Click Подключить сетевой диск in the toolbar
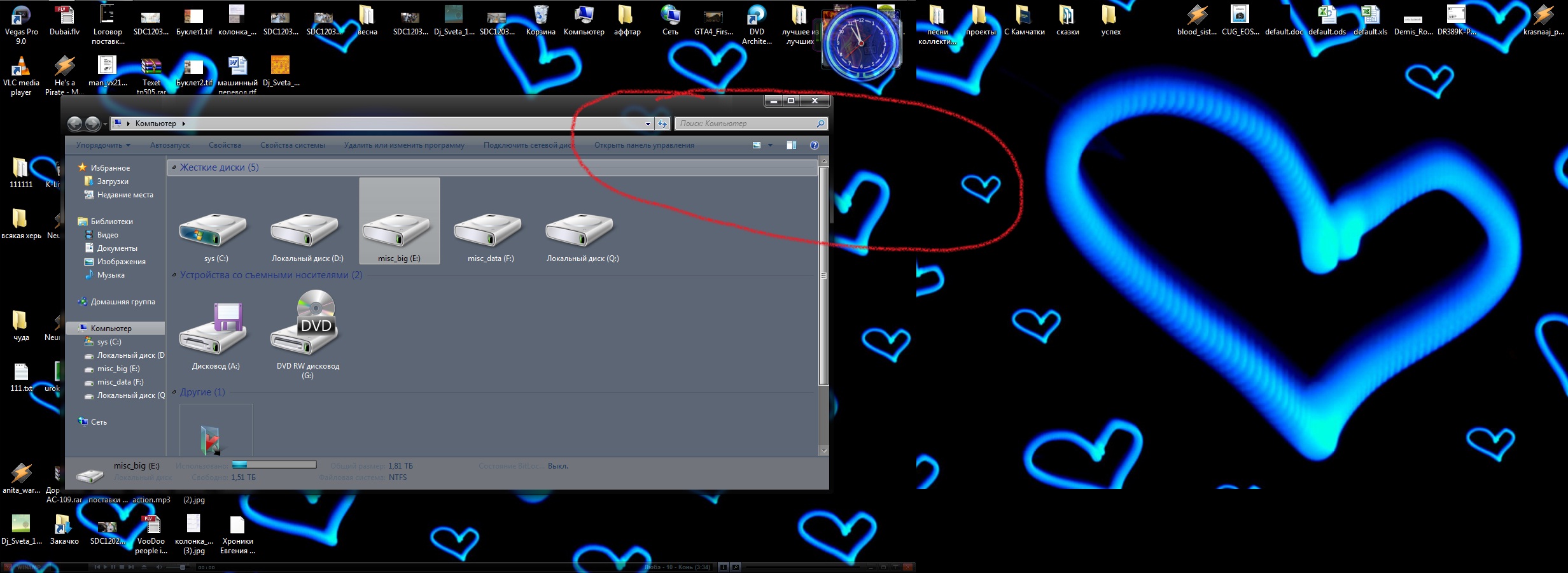 [x=528, y=145]
